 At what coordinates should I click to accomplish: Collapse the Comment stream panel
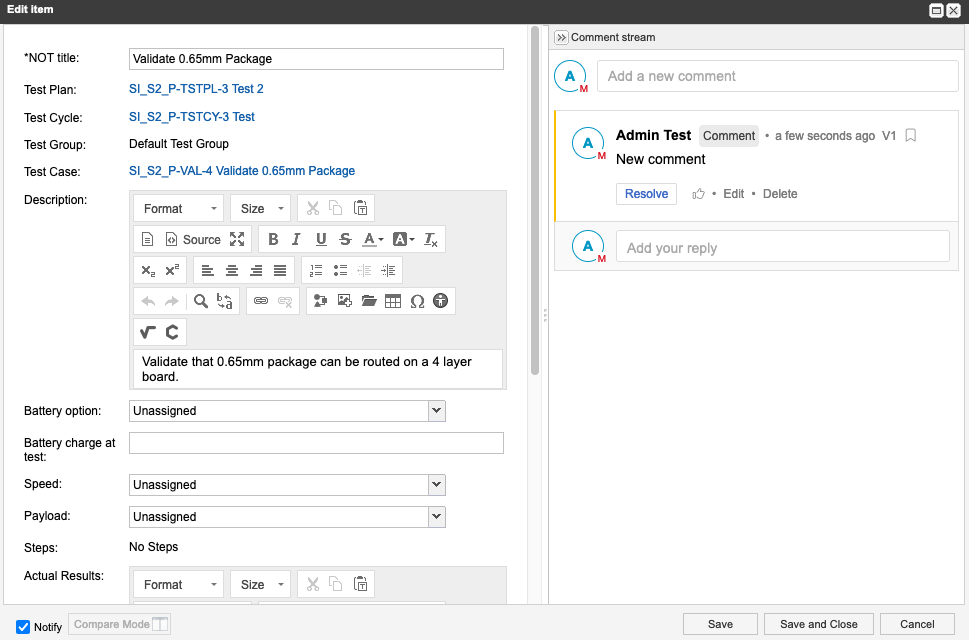coord(561,37)
